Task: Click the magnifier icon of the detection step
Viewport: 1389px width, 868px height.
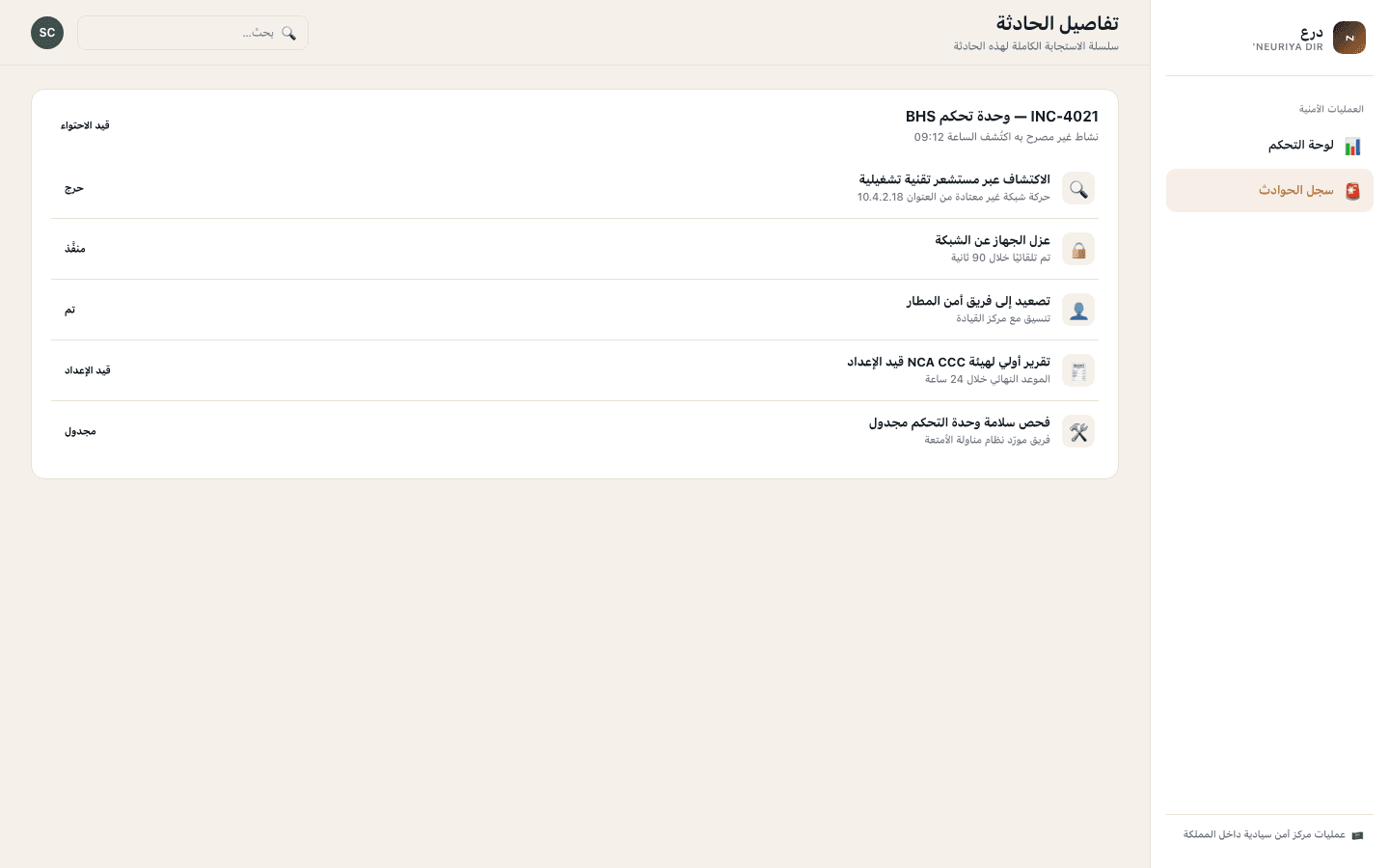Action: pyautogui.click(x=1078, y=188)
